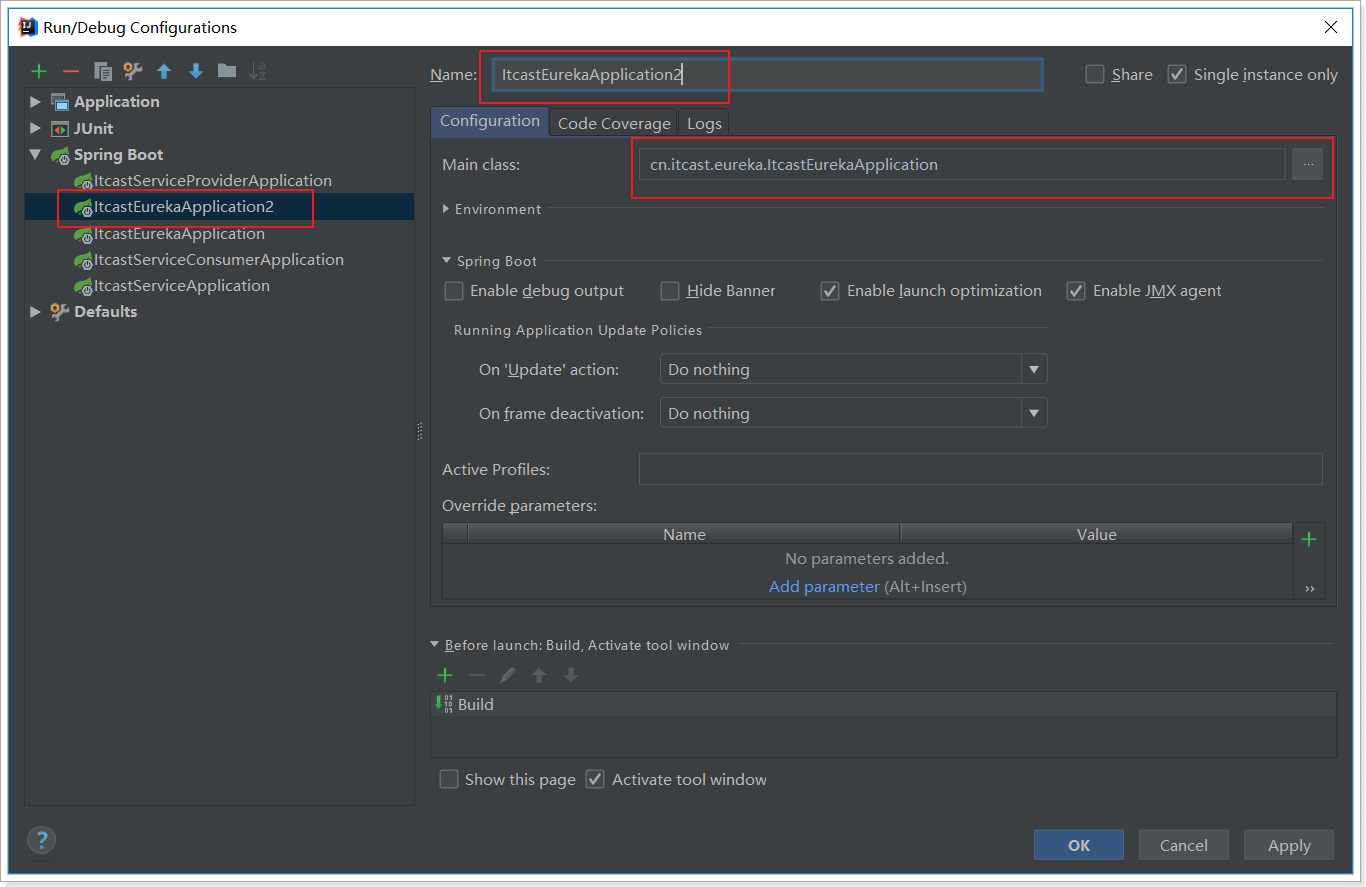
Task: Select ItcastServiceConsumerApplication in the tree
Action: (218, 259)
